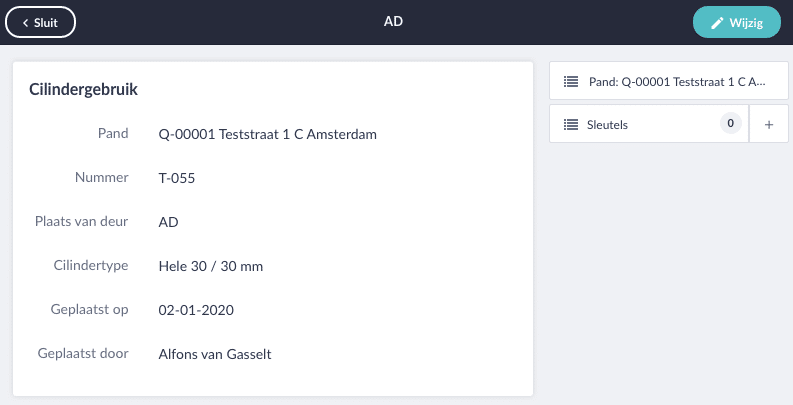Add a new Sleutel with plus icon

pos(769,124)
